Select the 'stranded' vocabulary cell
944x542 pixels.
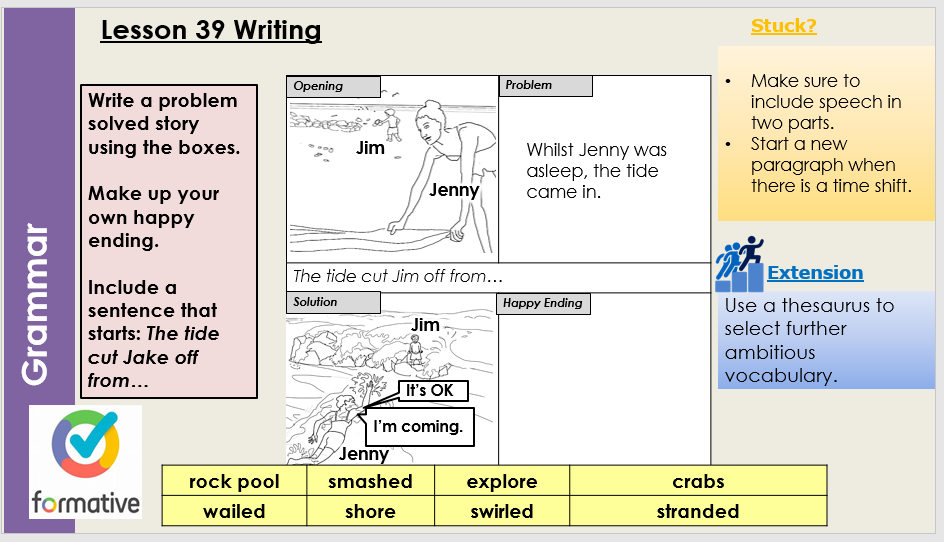click(697, 511)
